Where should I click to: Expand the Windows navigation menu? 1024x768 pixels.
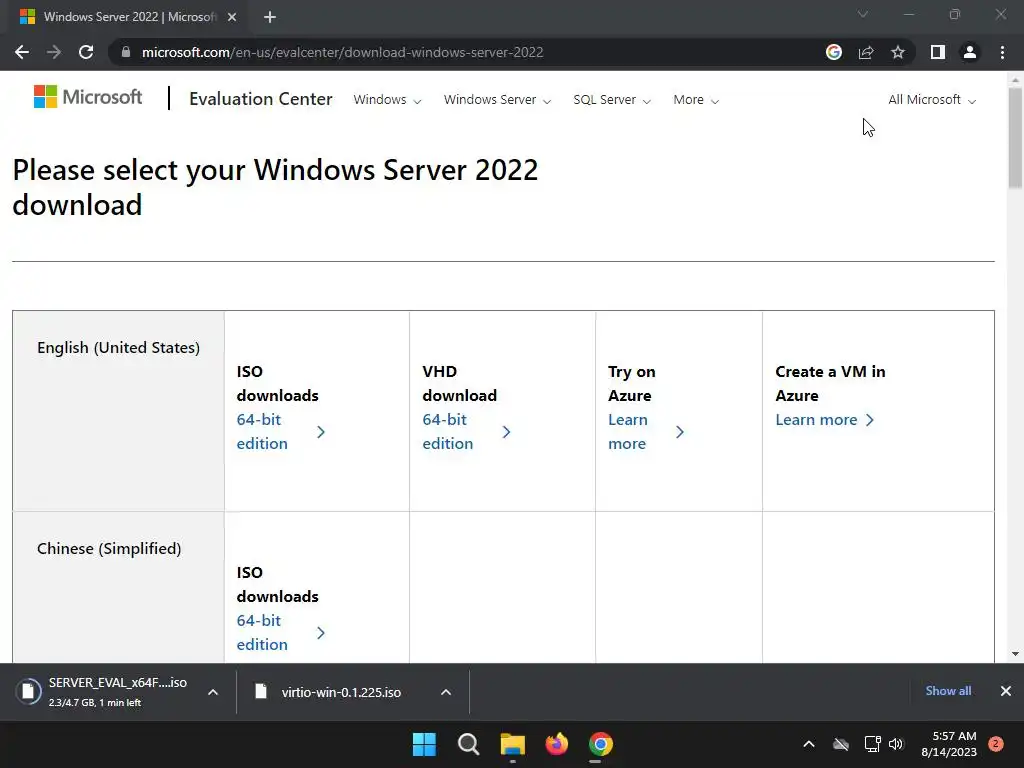387,100
